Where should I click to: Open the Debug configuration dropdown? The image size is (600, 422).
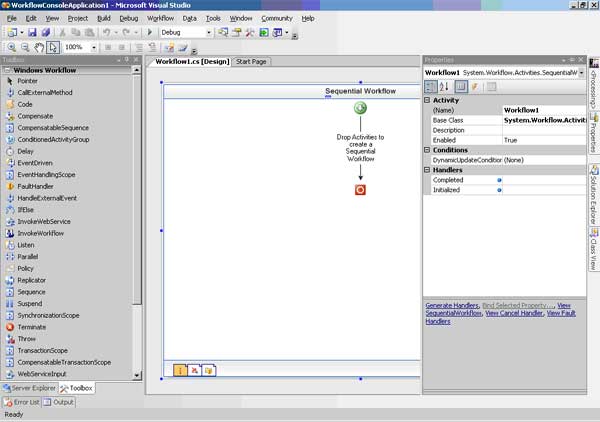pos(209,32)
